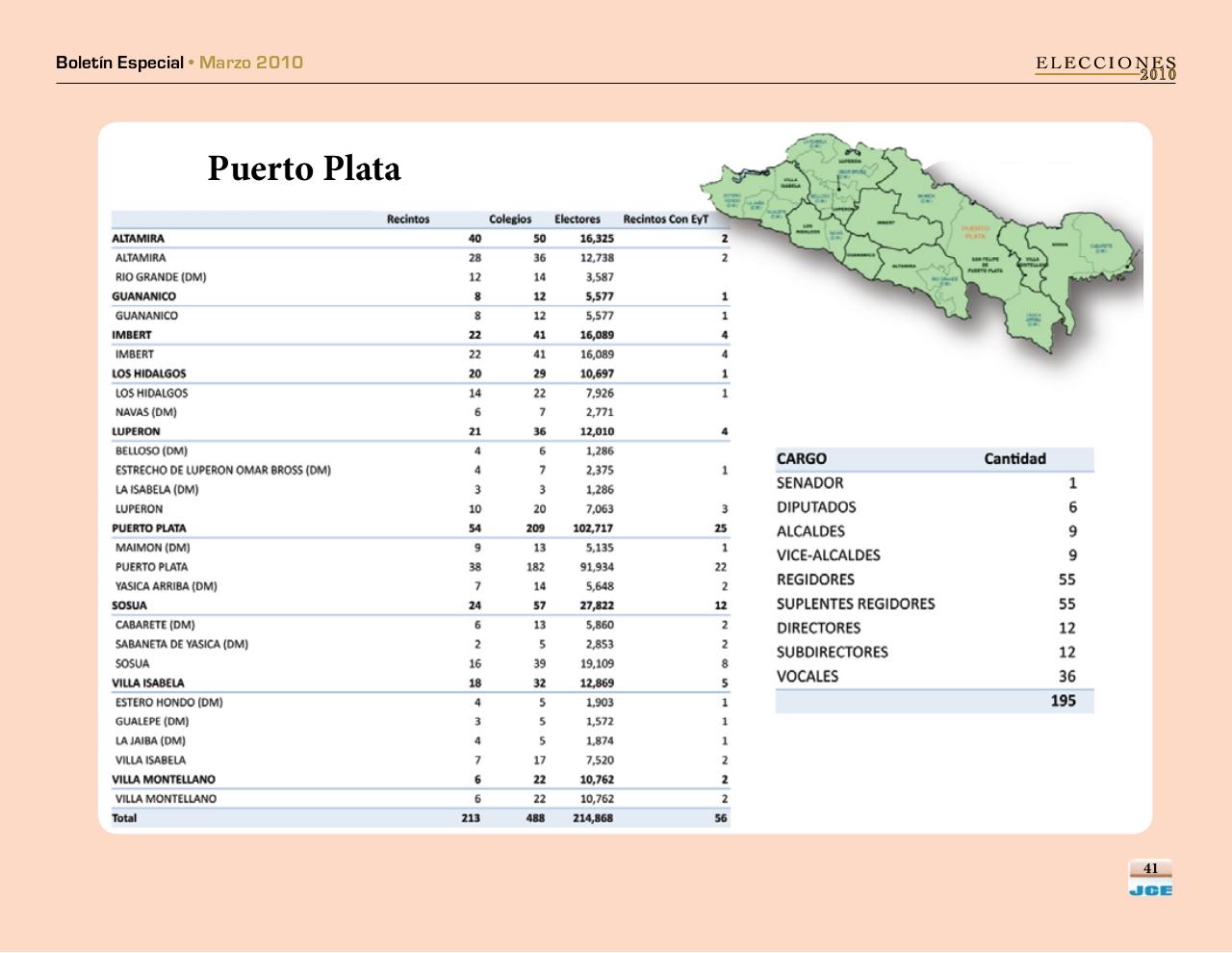Image resolution: width=1232 pixels, height=953 pixels.
Task: Click the IMBERT municipality on the map
Action: tap(887, 222)
